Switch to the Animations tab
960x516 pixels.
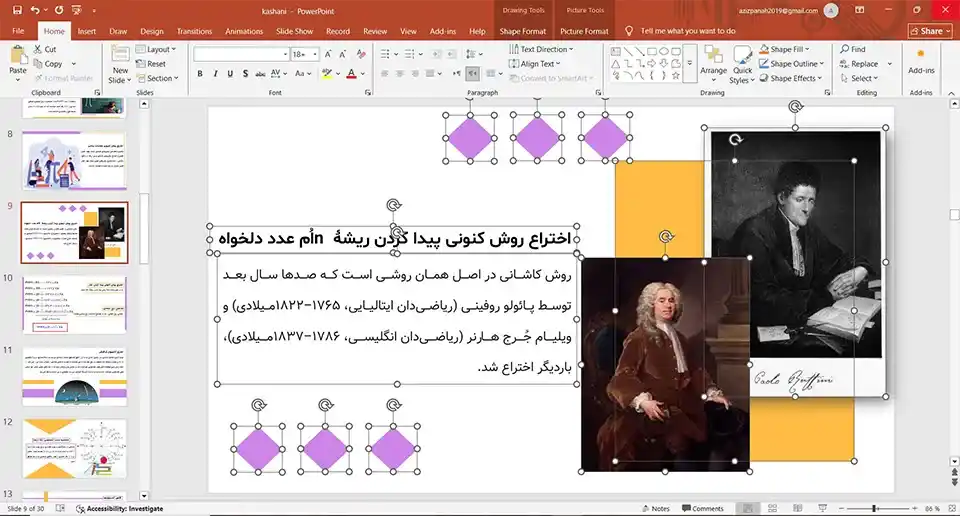pos(244,31)
